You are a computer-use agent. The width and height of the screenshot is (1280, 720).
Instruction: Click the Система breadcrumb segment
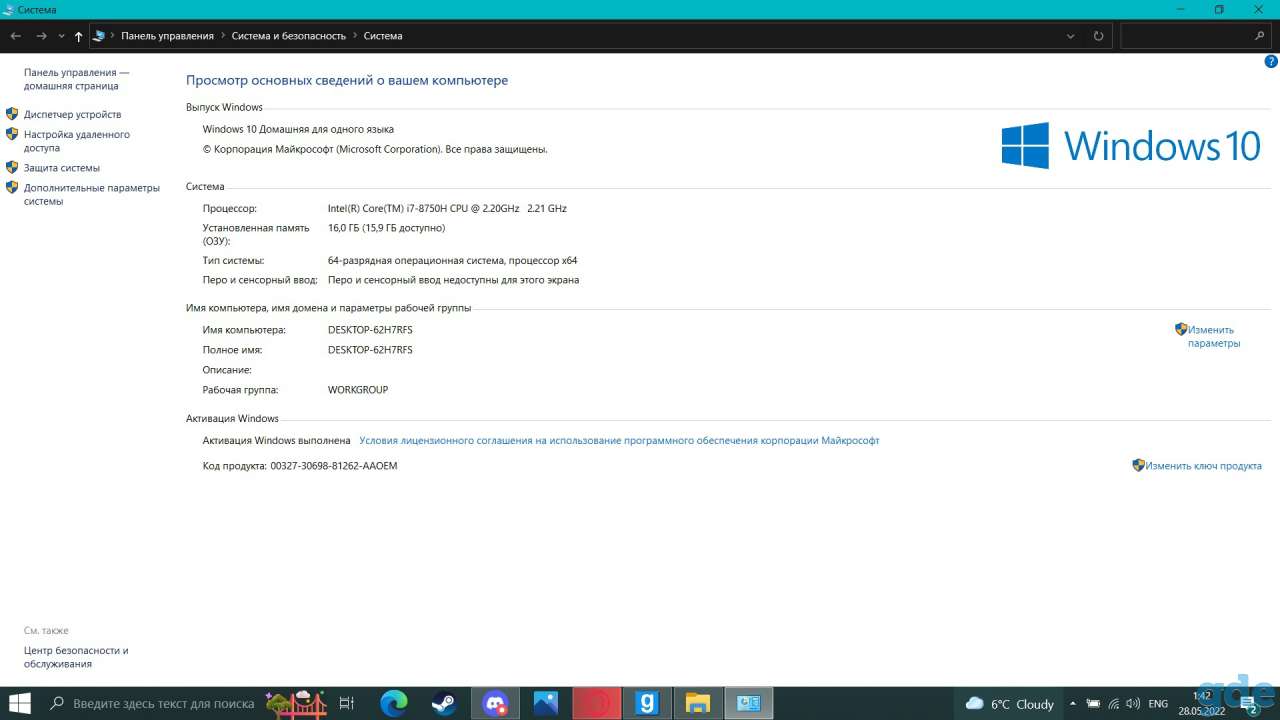[383, 36]
